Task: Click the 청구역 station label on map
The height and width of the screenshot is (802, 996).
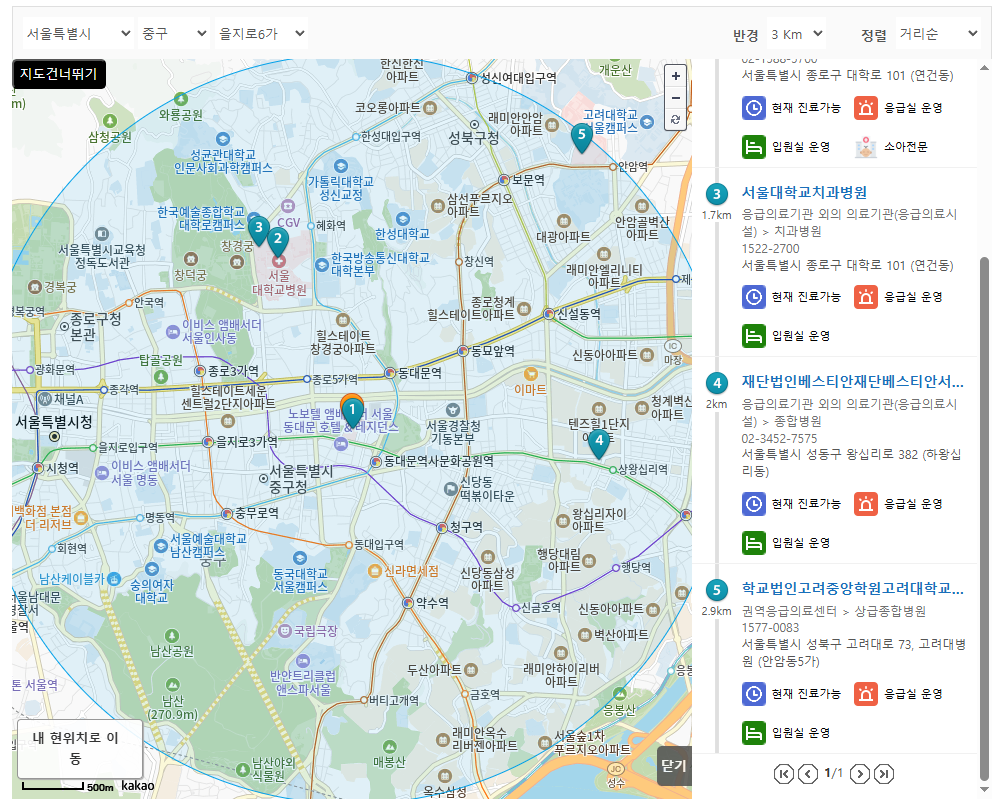Action: 466,527
